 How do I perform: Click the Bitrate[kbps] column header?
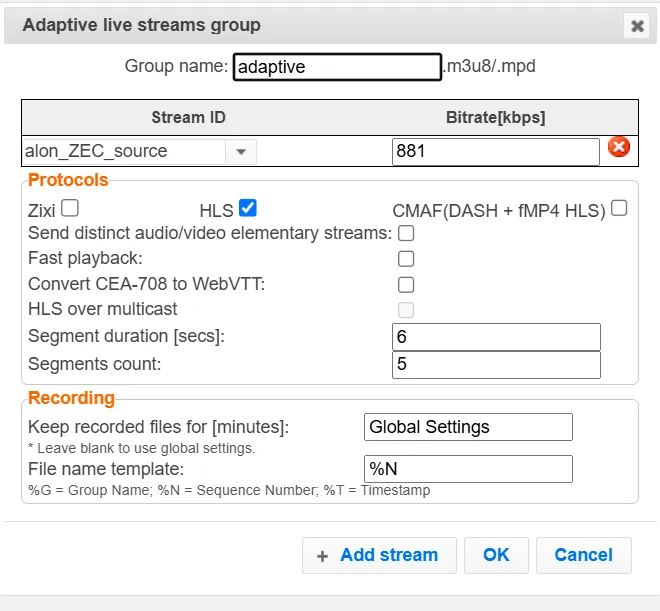tap(495, 117)
